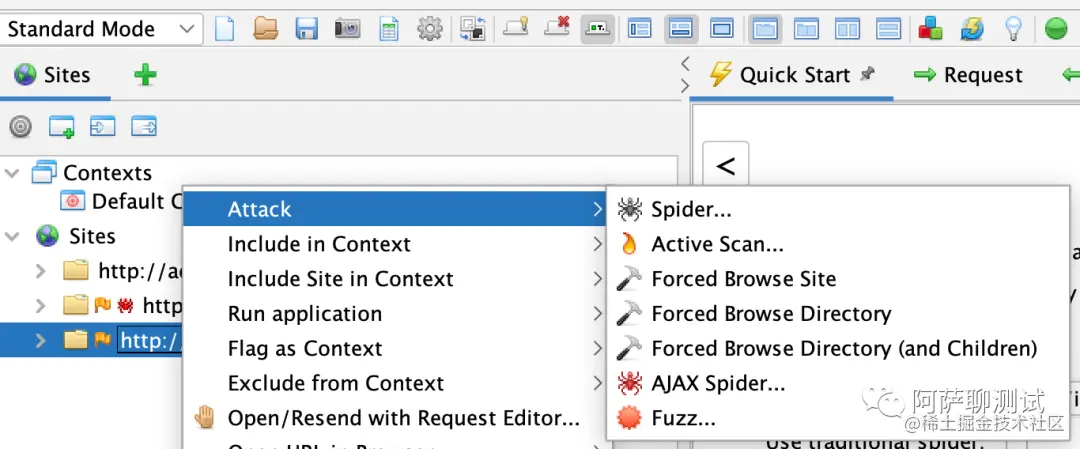The width and height of the screenshot is (1080, 449).
Task: Click the target scope icon in Sites panel
Action: tap(21, 127)
